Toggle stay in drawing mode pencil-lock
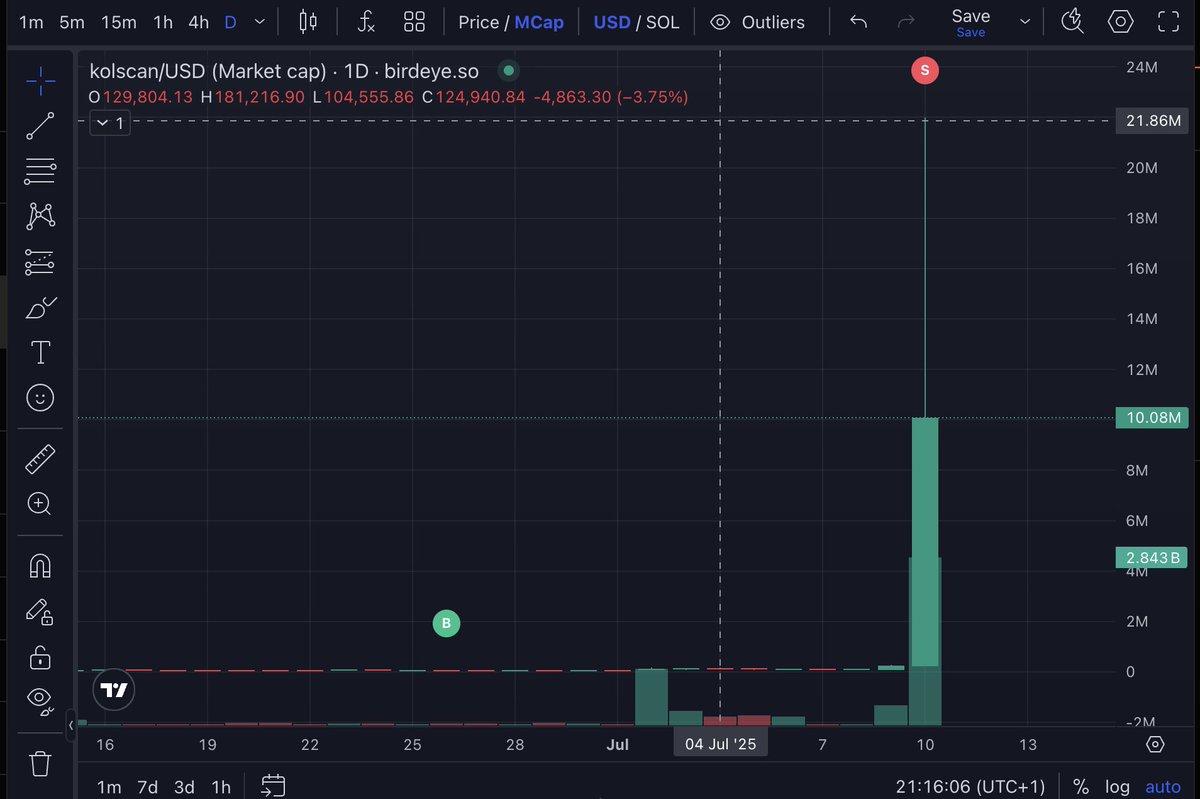 click(x=40, y=611)
